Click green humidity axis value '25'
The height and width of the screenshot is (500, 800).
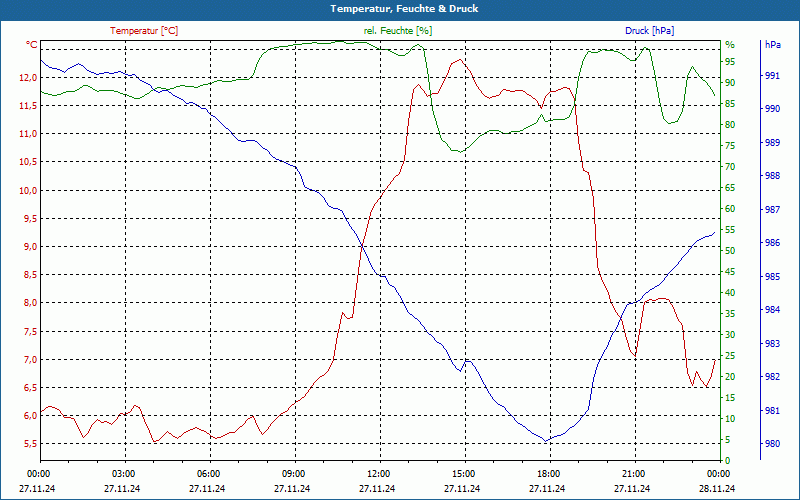point(730,356)
